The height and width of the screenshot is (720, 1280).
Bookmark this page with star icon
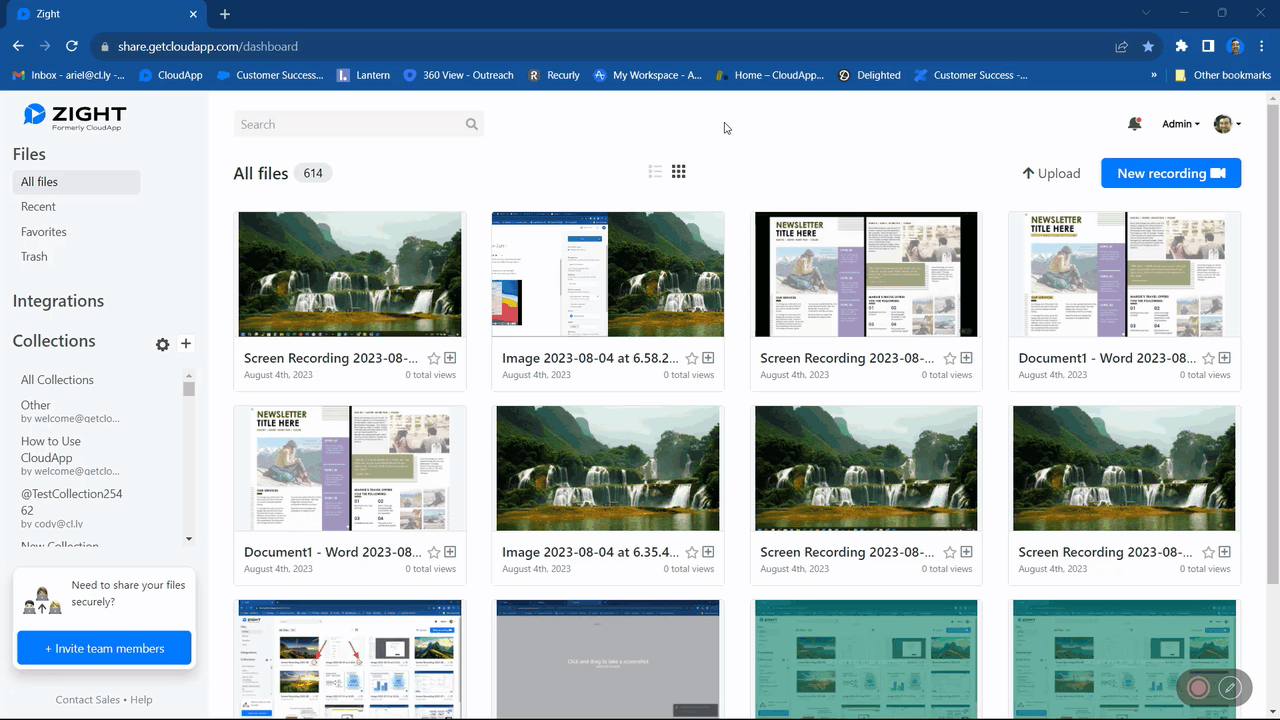click(1148, 46)
